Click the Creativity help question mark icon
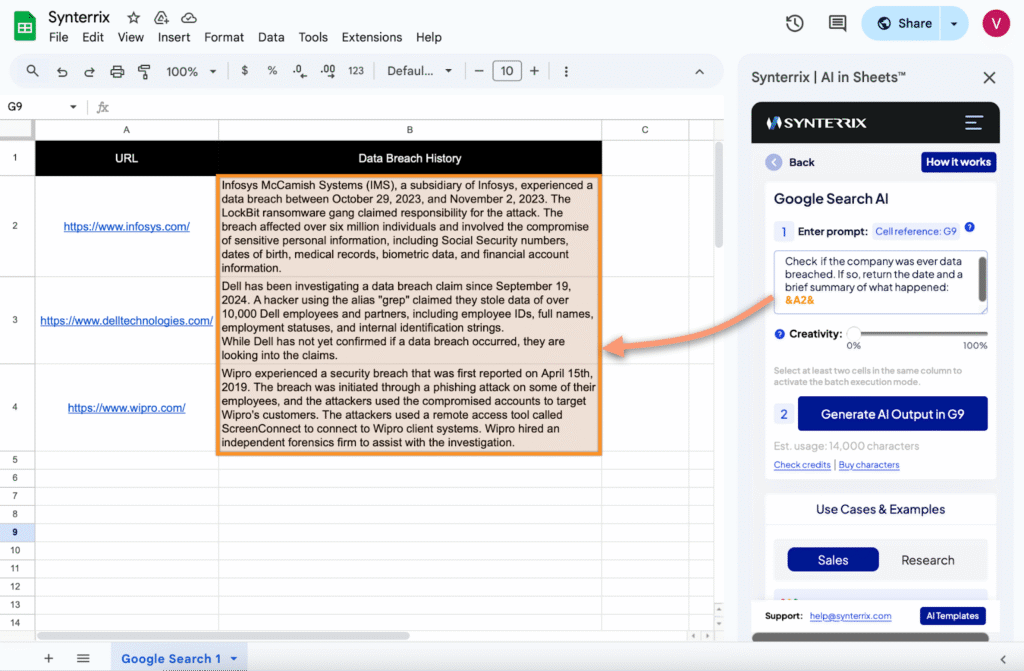The height and width of the screenshot is (671, 1024). (779, 334)
